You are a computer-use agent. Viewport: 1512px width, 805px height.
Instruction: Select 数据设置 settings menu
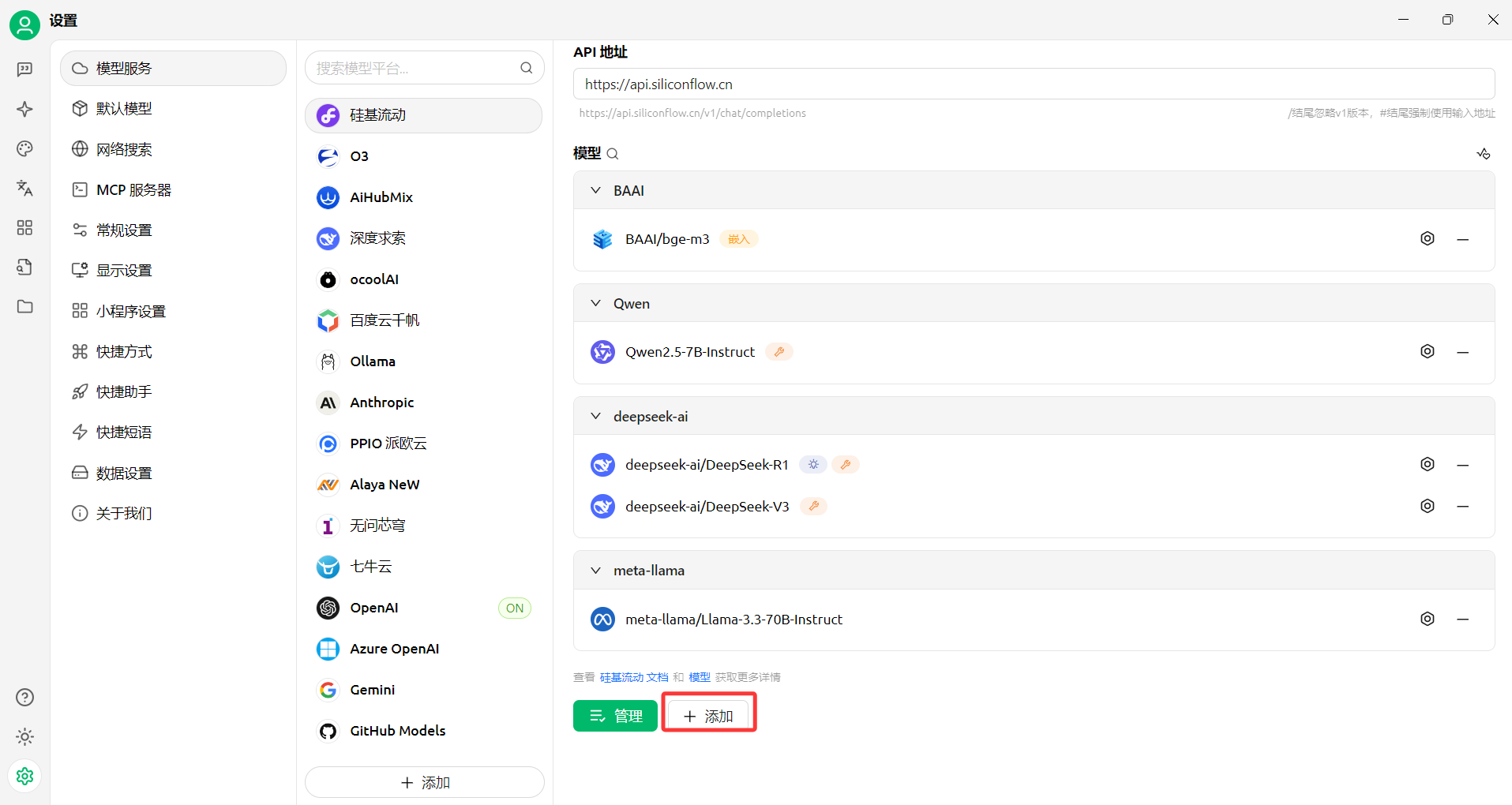pyautogui.click(x=173, y=473)
